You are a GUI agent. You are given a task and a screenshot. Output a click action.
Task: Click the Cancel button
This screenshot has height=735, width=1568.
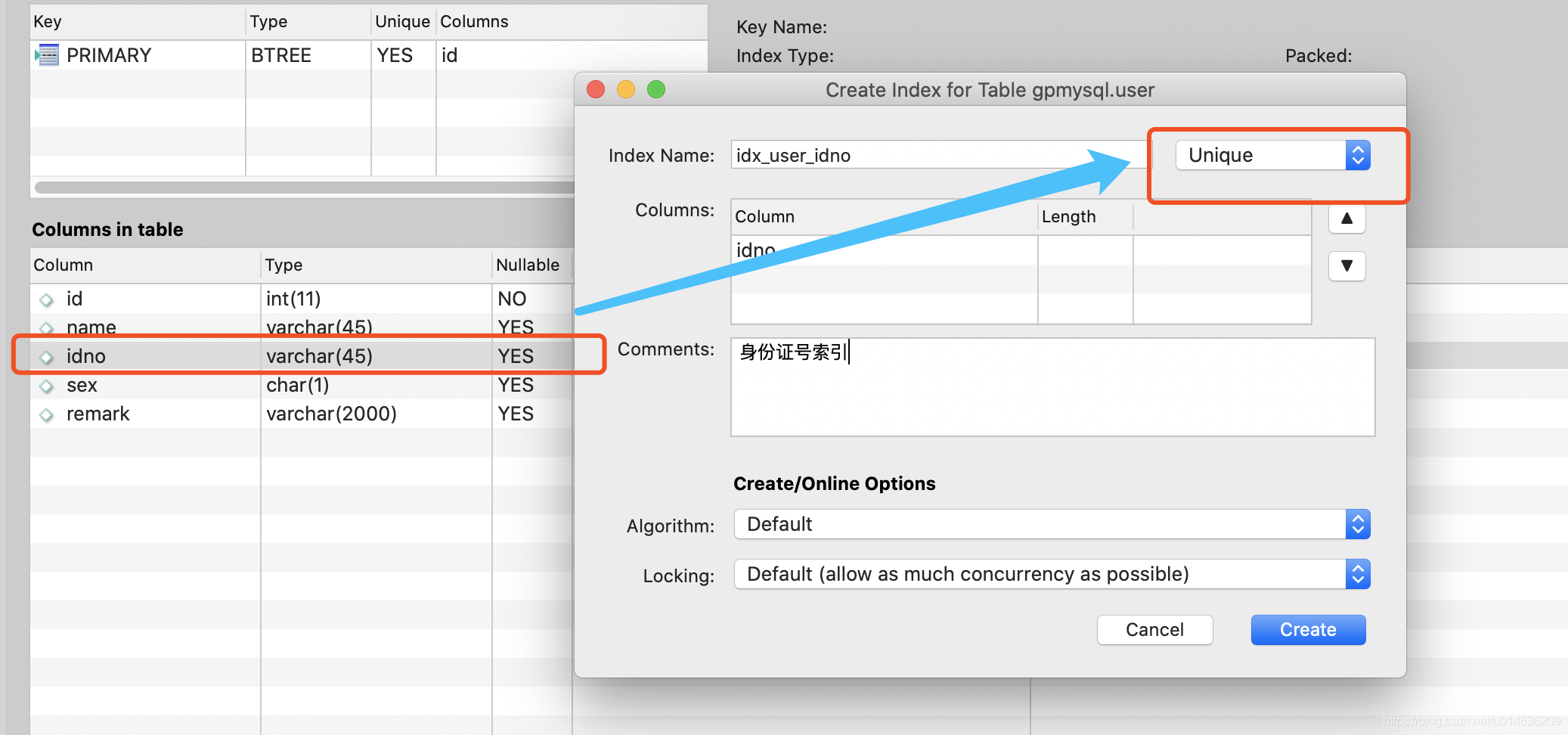(1154, 630)
